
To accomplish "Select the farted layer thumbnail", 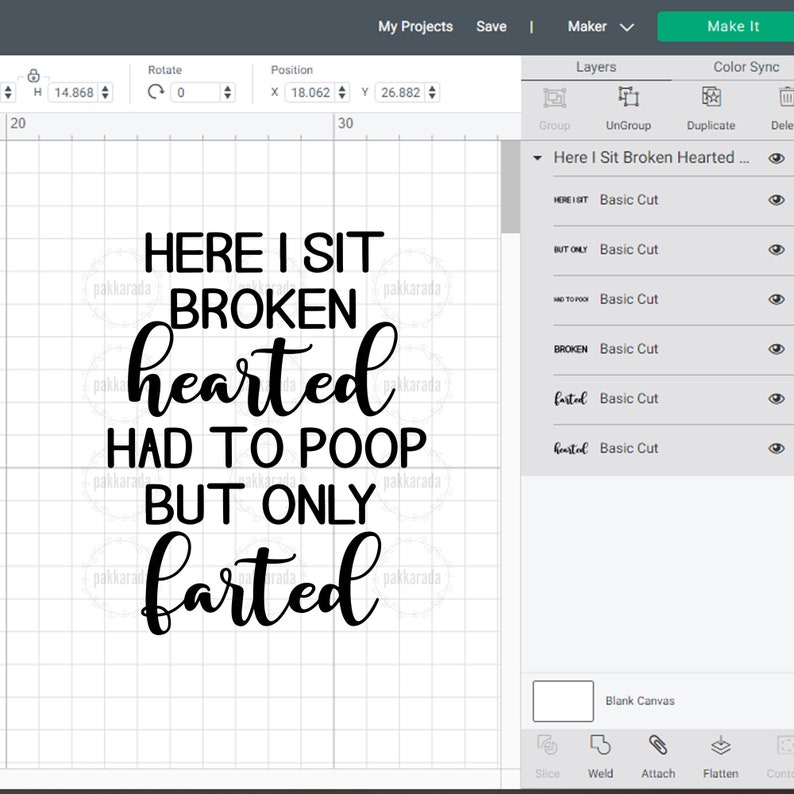I will click(x=571, y=399).
